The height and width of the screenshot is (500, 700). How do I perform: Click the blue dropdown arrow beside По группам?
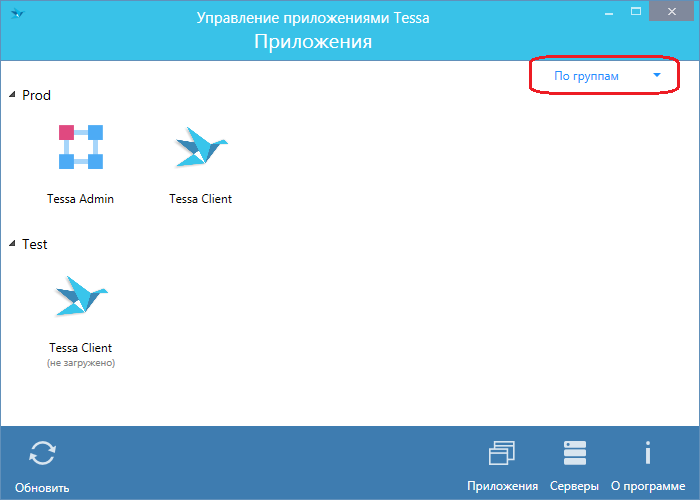tap(657, 75)
